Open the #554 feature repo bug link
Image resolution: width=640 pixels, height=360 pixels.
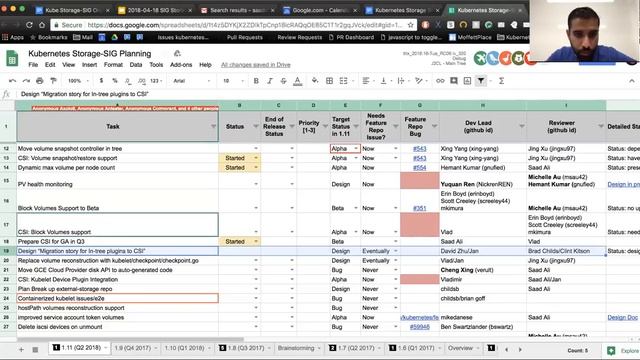(x=419, y=168)
